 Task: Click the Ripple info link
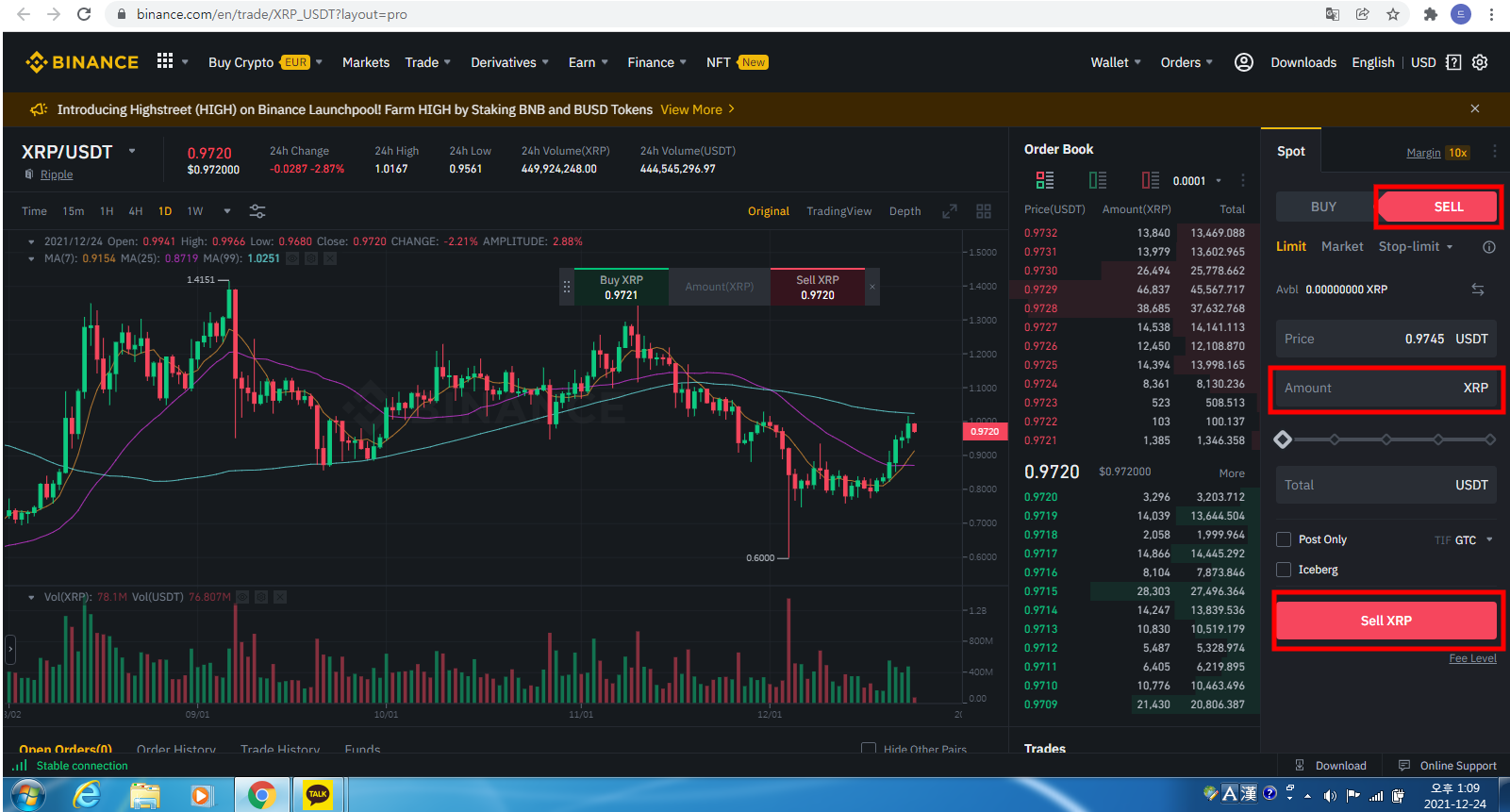click(57, 174)
